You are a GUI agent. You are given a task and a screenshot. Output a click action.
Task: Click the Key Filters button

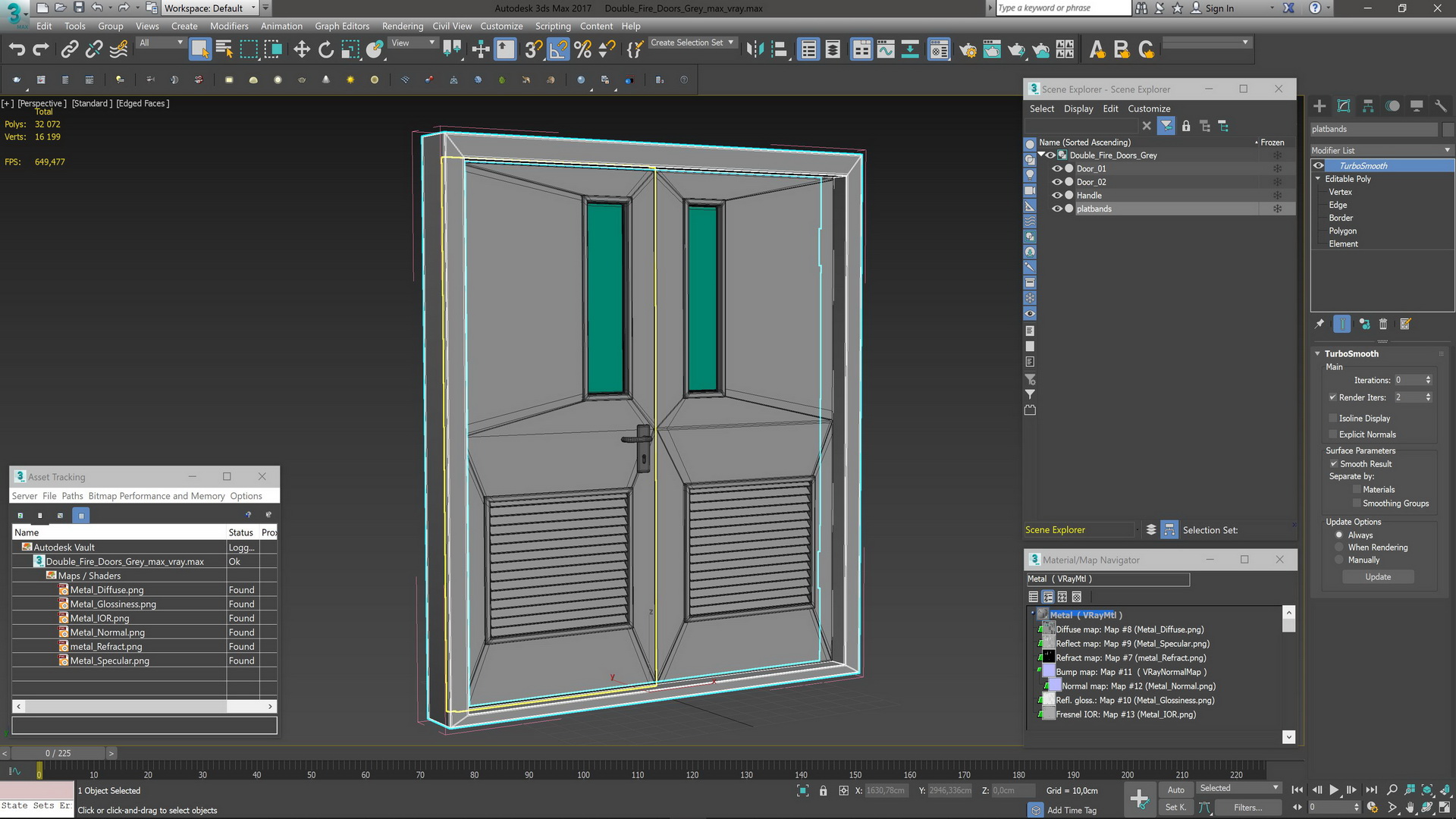click(x=1247, y=808)
